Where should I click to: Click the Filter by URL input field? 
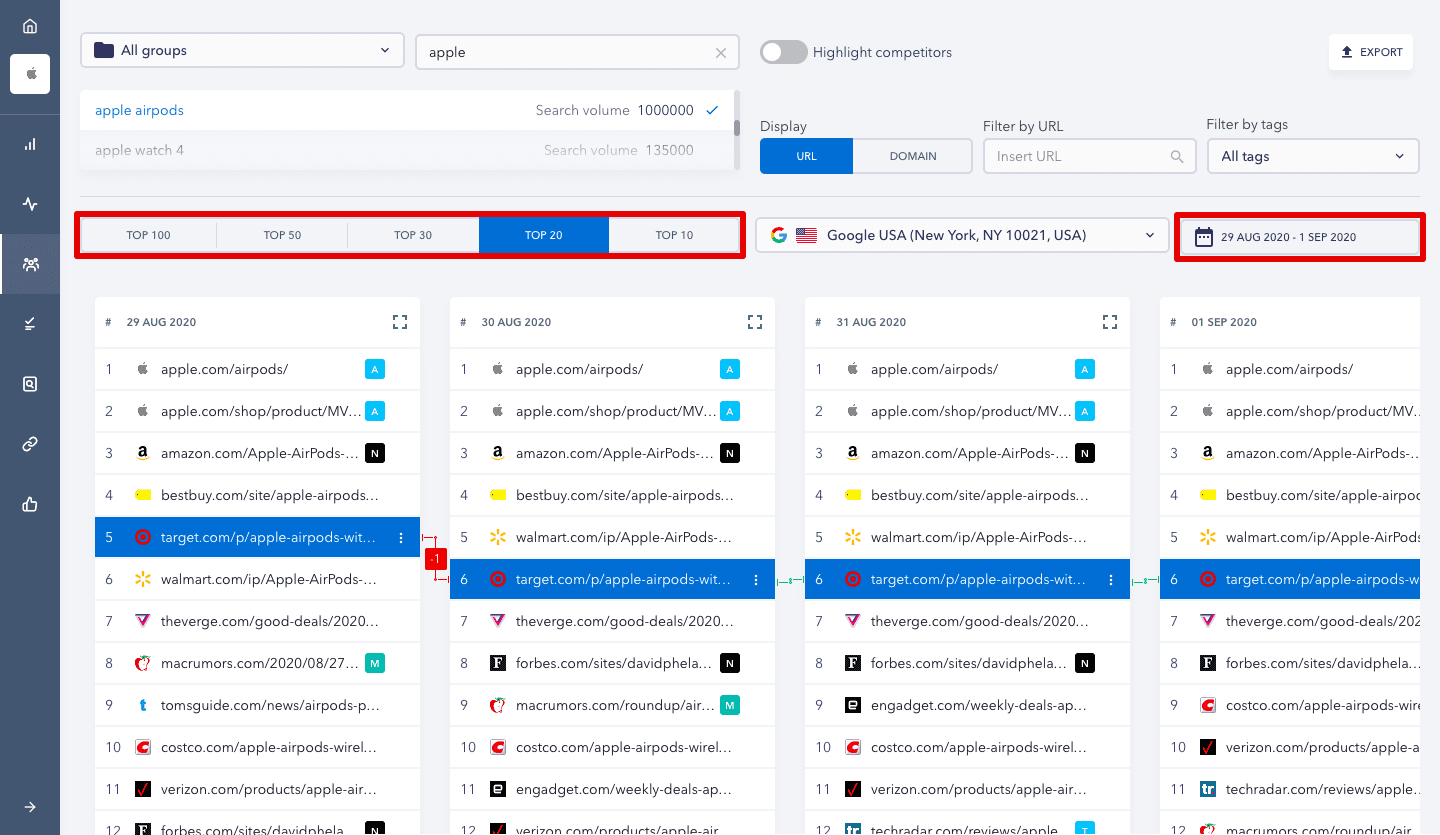point(1089,156)
